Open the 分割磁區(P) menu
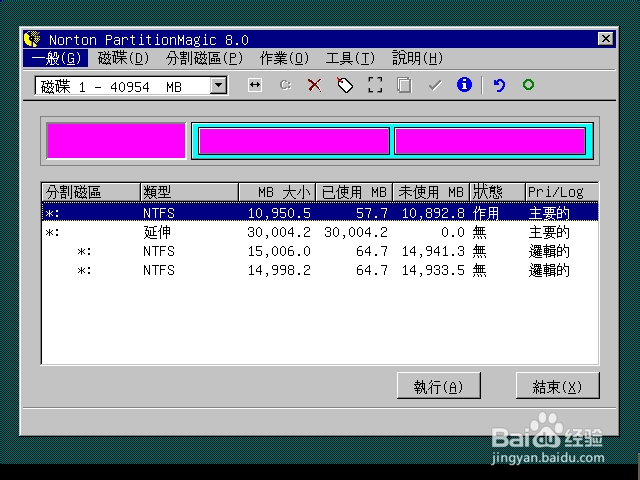The width and height of the screenshot is (640, 480). pyautogui.click(x=204, y=58)
